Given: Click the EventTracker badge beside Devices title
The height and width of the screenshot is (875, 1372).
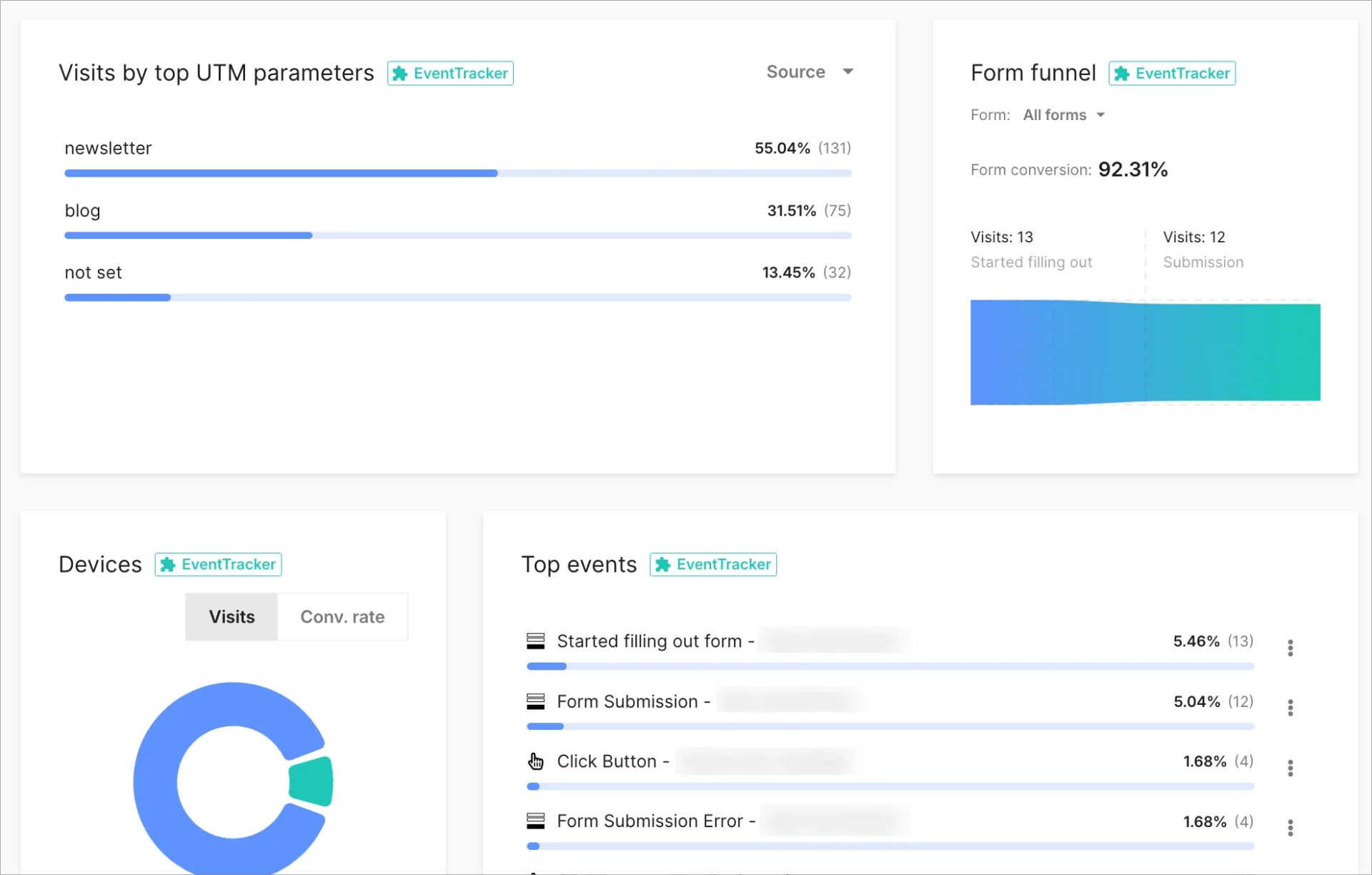Looking at the screenshot, I should [x=217, y=564].
